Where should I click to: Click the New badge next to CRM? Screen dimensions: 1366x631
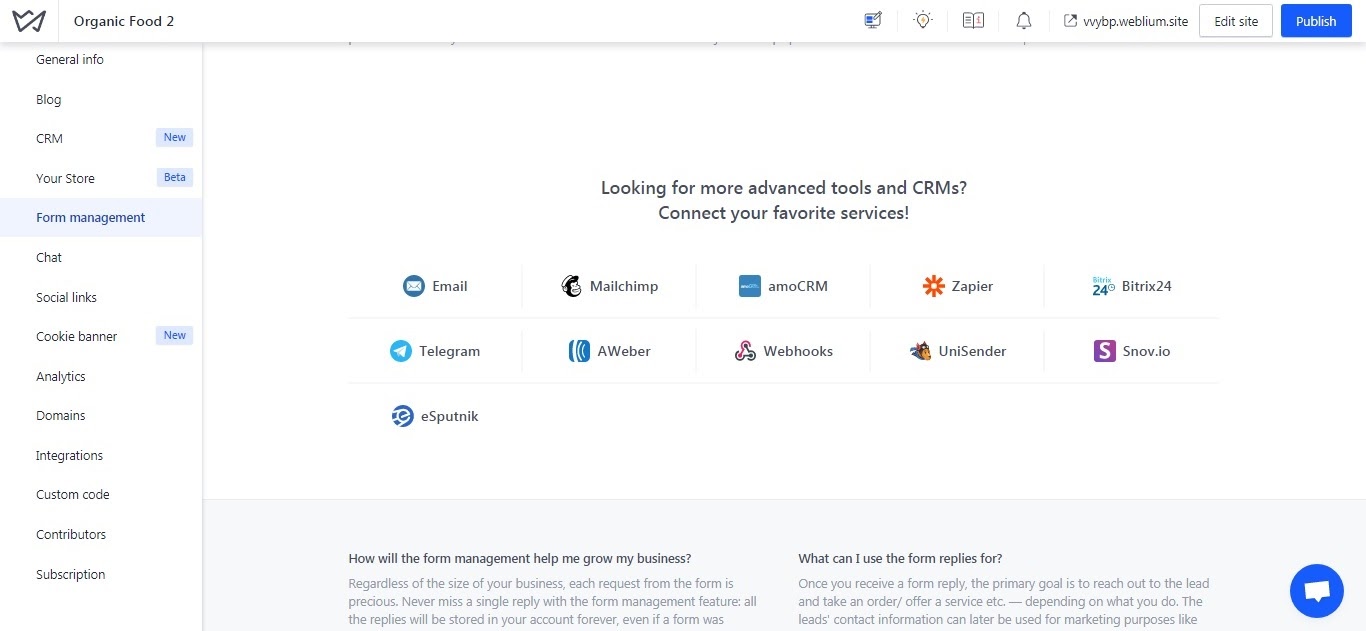click(x=175, y=138)
